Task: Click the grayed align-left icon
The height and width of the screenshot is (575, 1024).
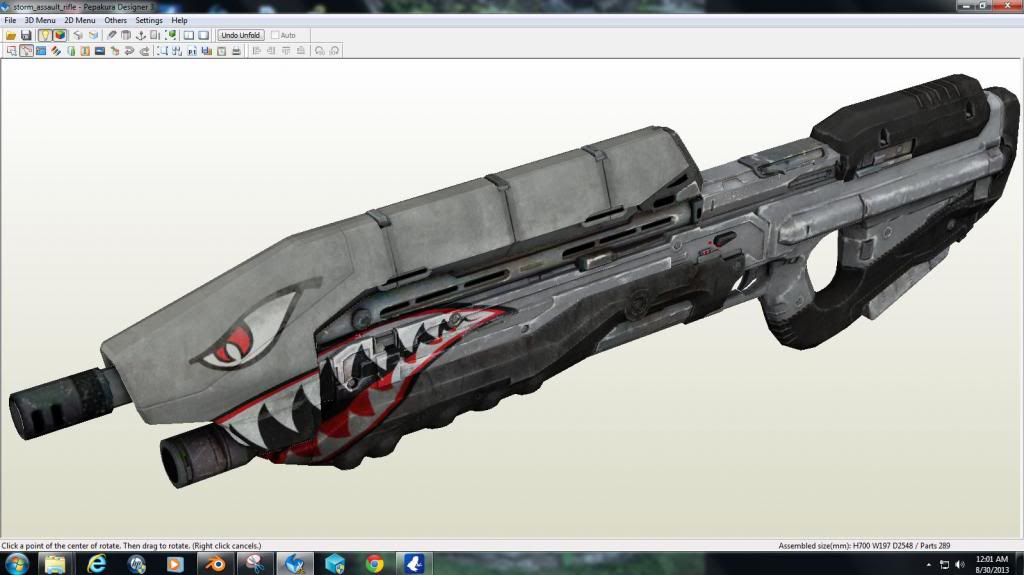Action: tap(257, 51)
